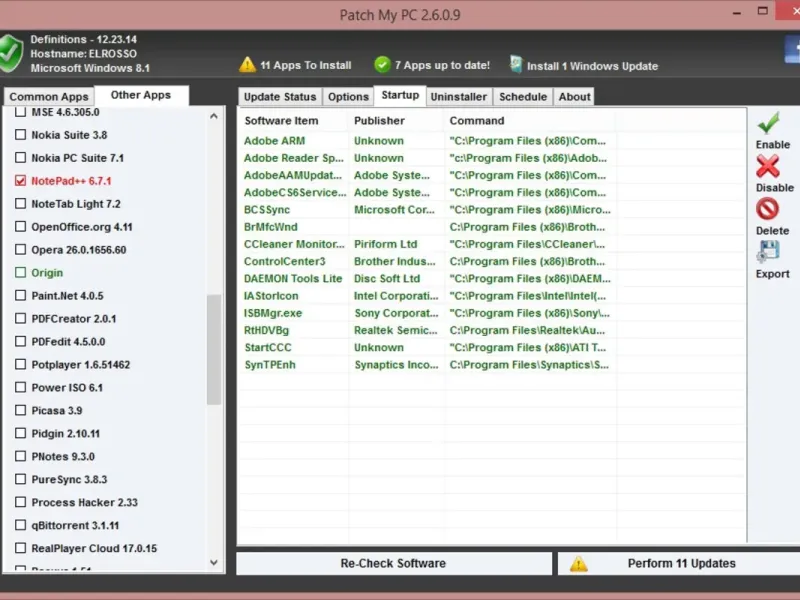Image resolution: width=800 pixels, height=600 pixels.
Task: Click the 7 Apps up to date label
Action: tap(442, 65)
